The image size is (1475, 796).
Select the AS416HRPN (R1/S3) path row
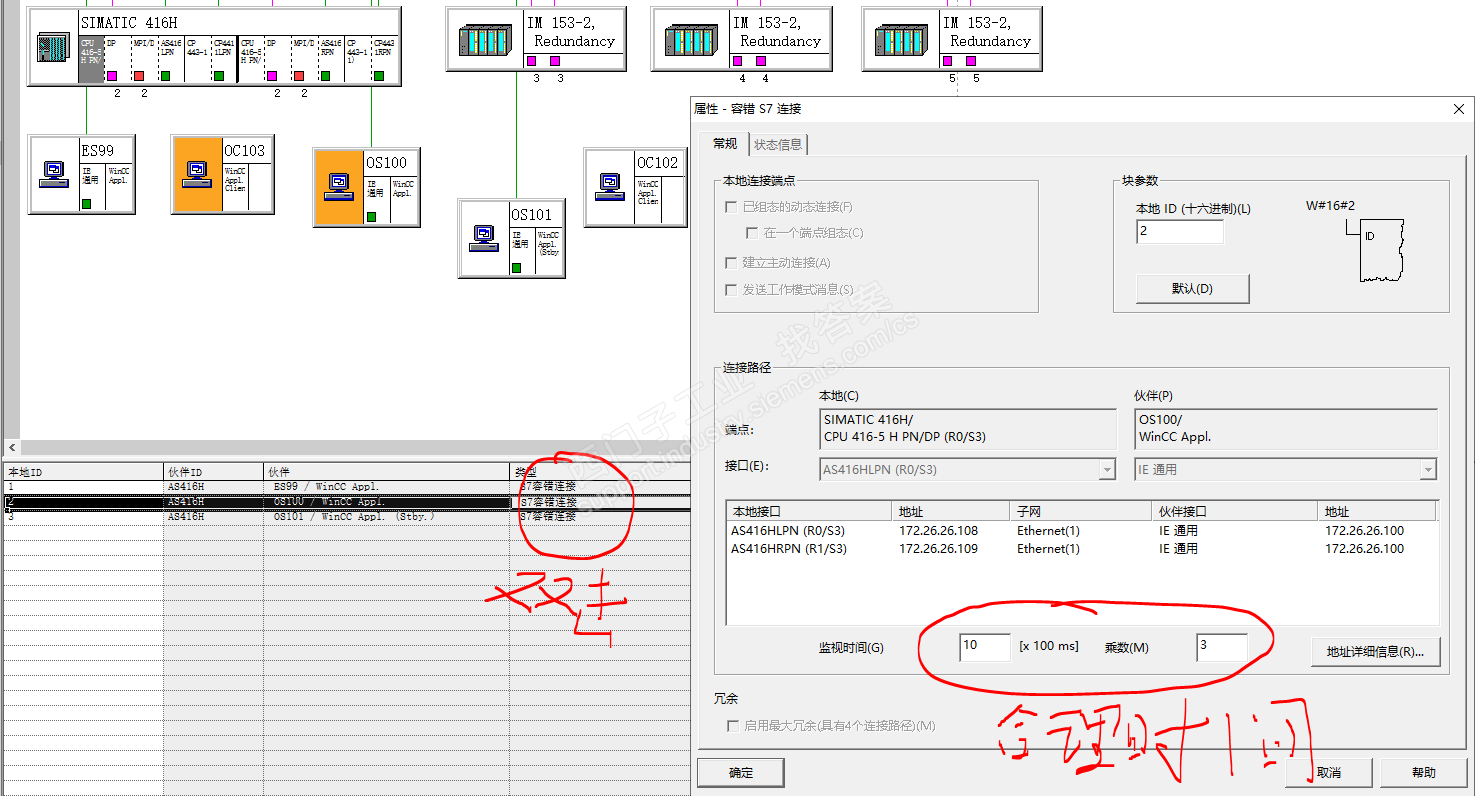click(1082, 549)
